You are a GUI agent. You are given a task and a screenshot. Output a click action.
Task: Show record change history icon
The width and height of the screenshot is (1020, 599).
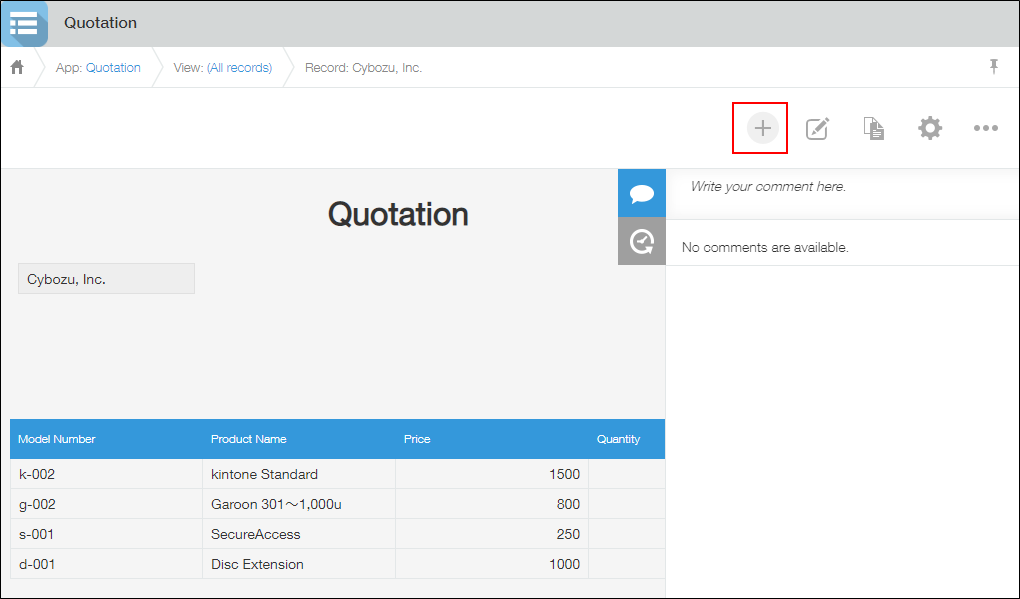pyautogui.click(x=641, y=240)
